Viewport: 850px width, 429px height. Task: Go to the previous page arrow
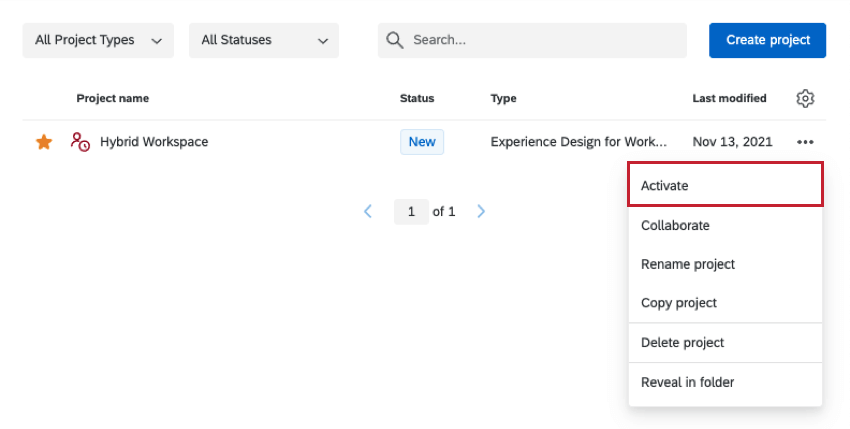(x=368, y=212)
